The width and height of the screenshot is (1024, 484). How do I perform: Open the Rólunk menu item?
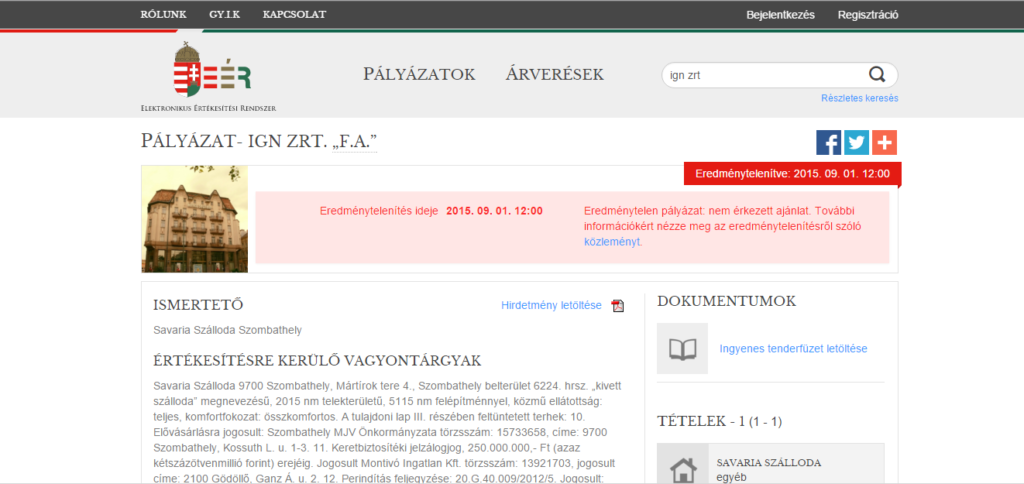coord(163,14)
